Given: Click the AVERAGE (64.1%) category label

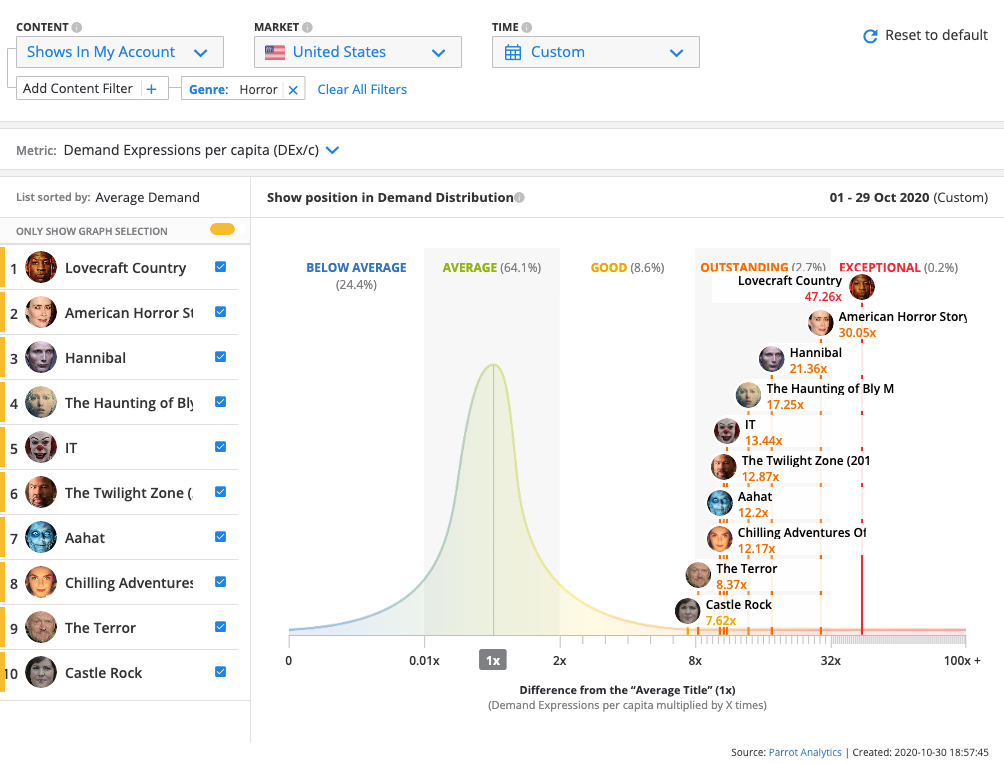Looking at the screenshot, I should pos(492,268).
